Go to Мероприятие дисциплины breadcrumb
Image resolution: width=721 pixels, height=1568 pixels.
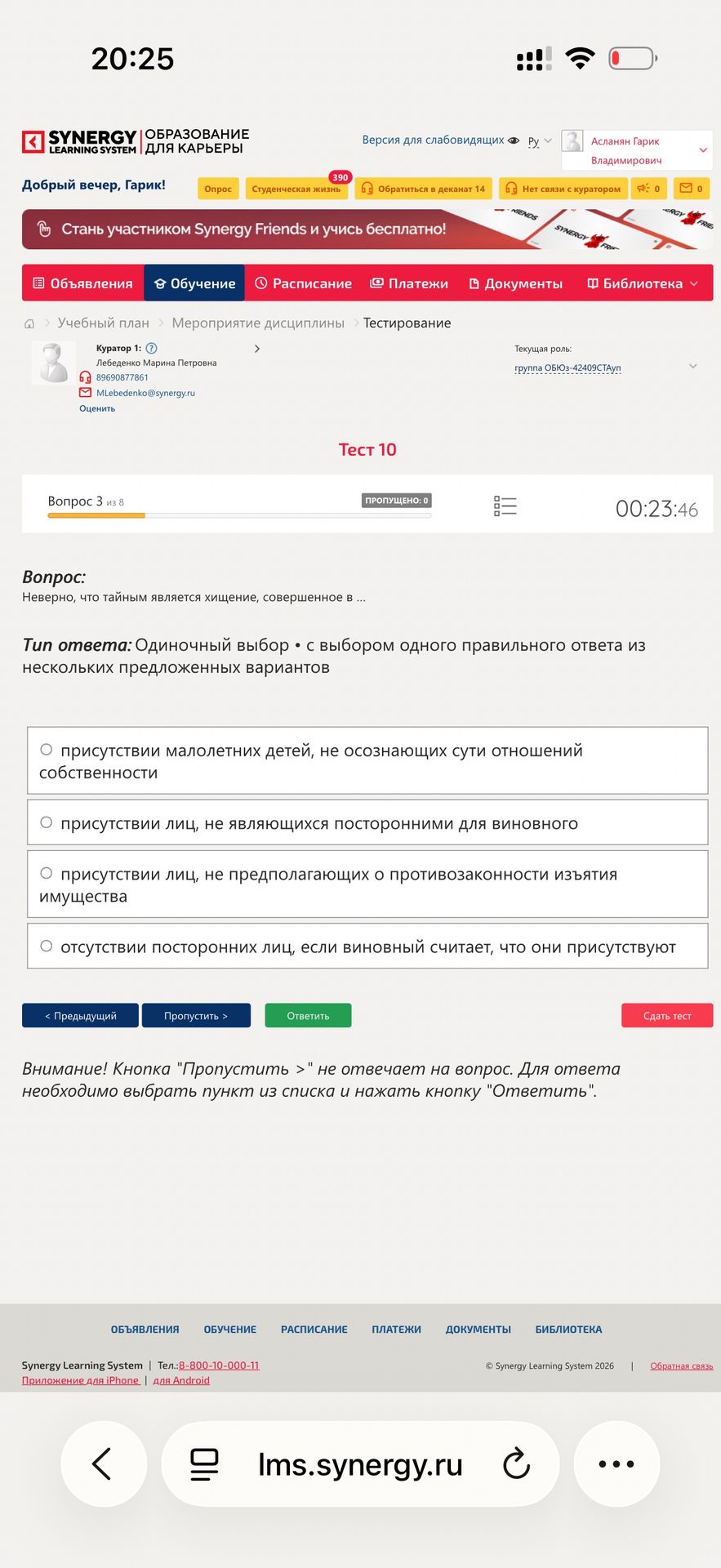click(x=258, y=323)
